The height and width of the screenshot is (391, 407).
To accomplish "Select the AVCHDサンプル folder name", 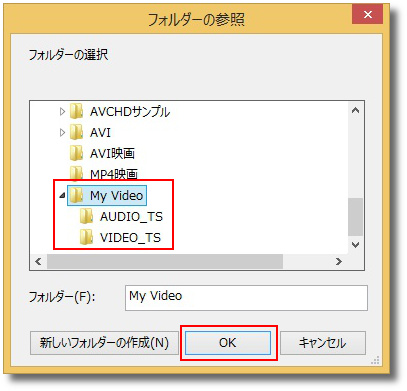I will tap(130, 112).
